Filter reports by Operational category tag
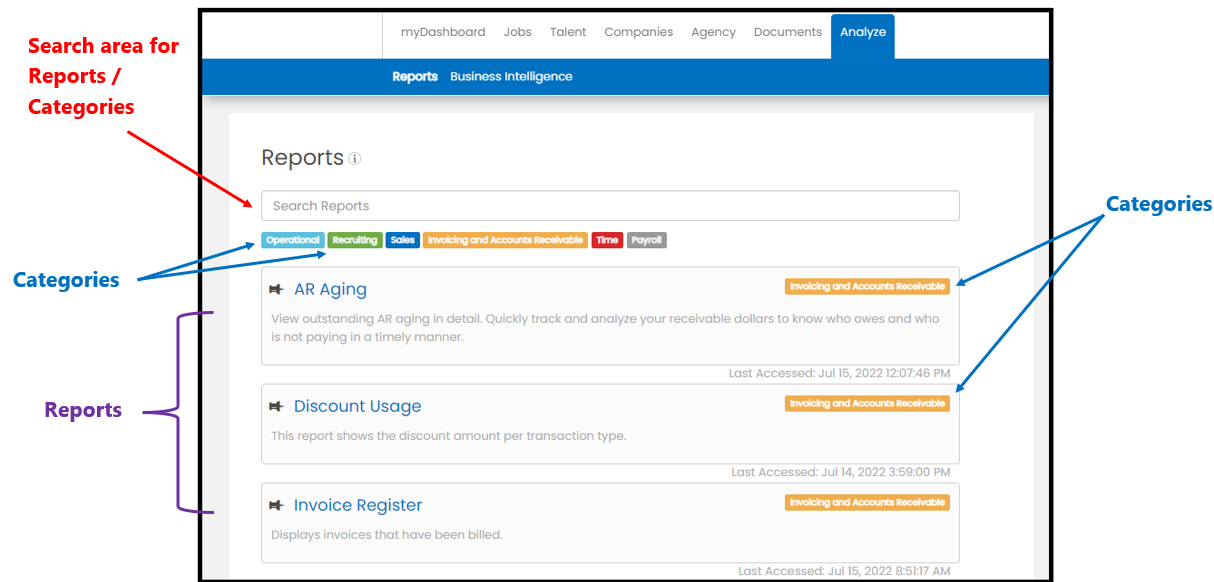 coord(293,240)
